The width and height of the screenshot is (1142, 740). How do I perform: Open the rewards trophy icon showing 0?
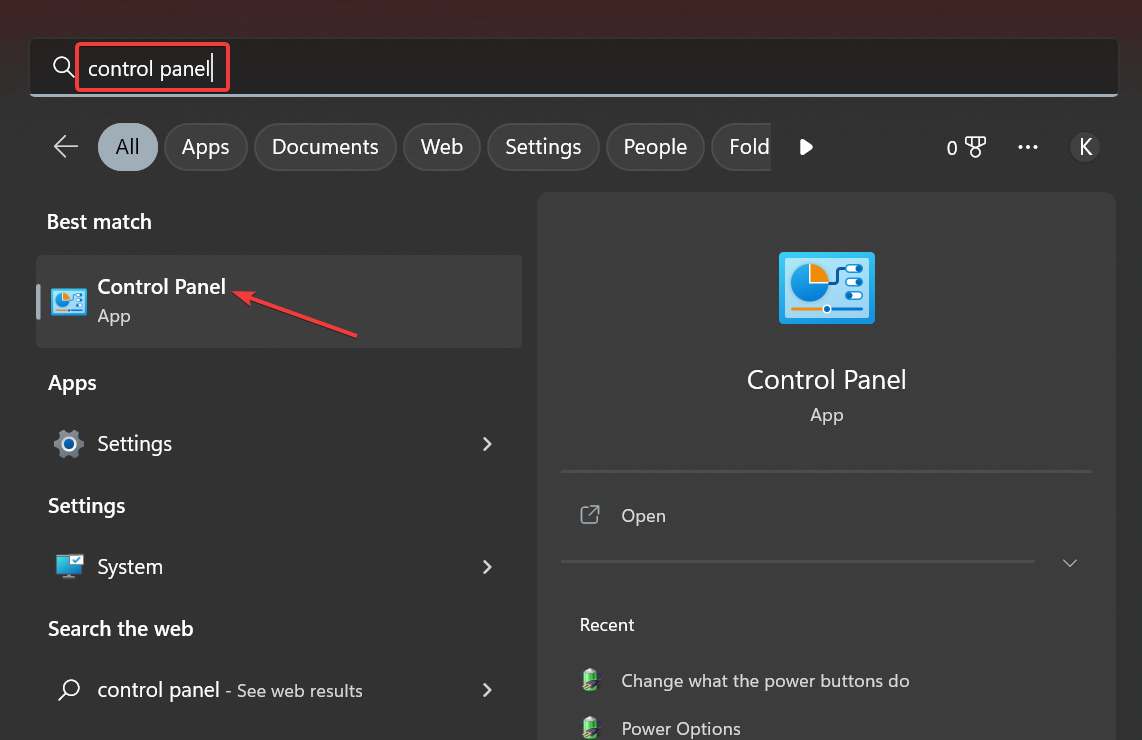[x=966, y=147]
